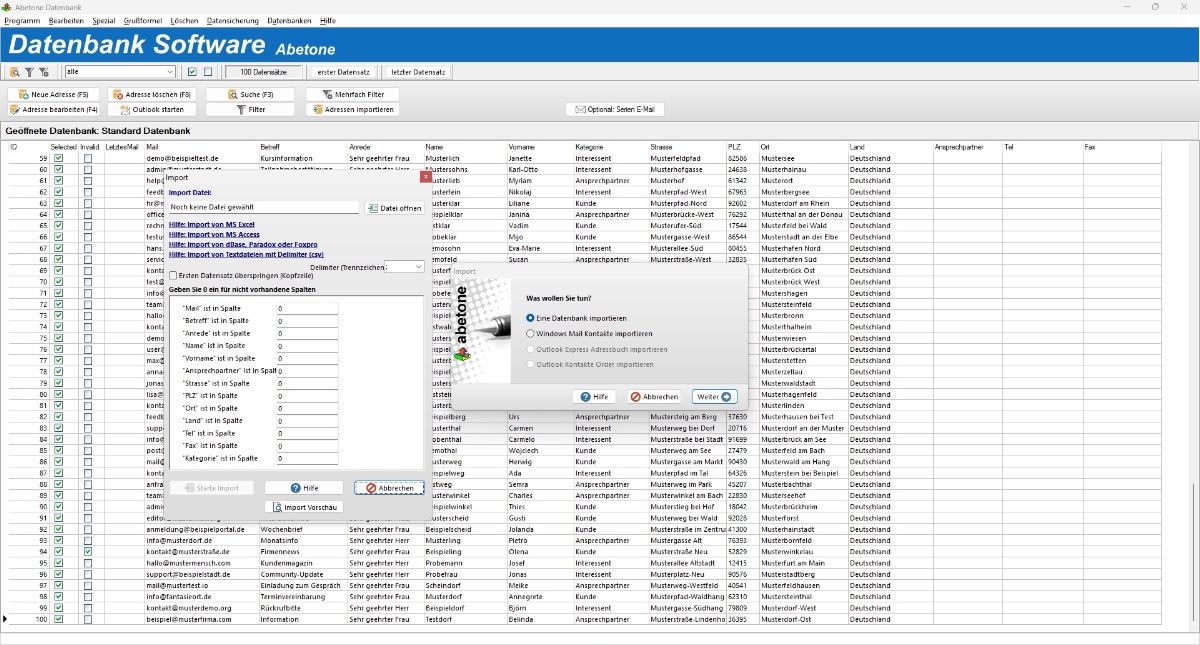The image size is (1200, 645).
Task: Open link about dBase, Paradox oder Foxpro import
Action: 243,244
